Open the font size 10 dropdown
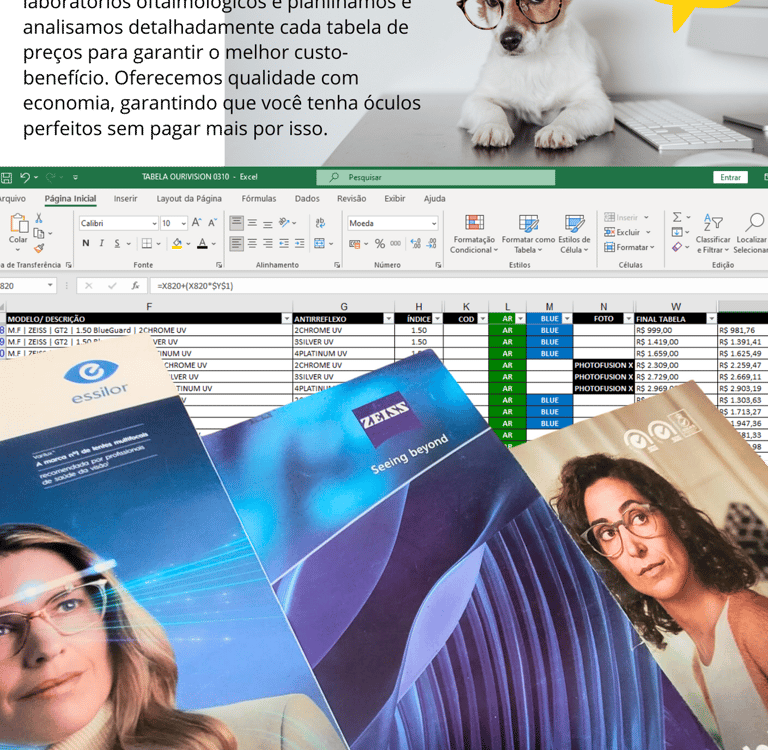The image size is (768, 750). tap(184, 223)
